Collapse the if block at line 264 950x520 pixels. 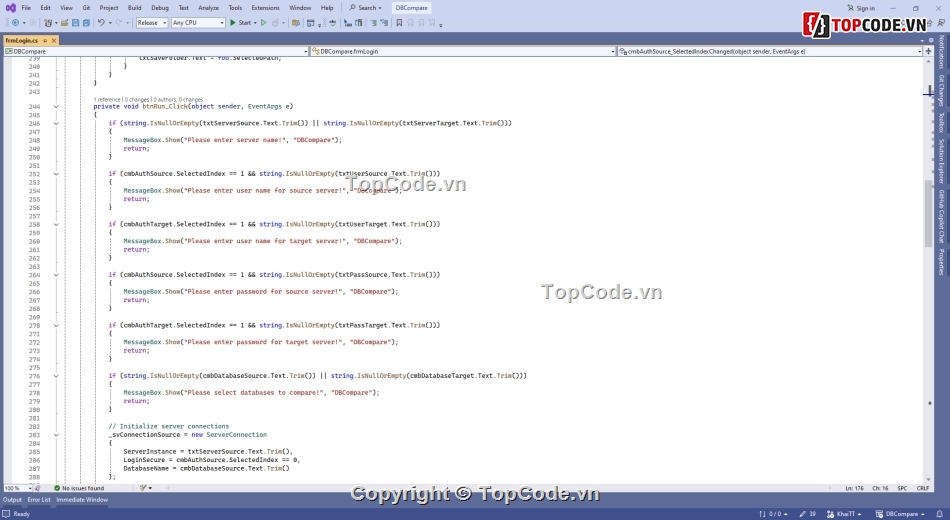point(56,275)
